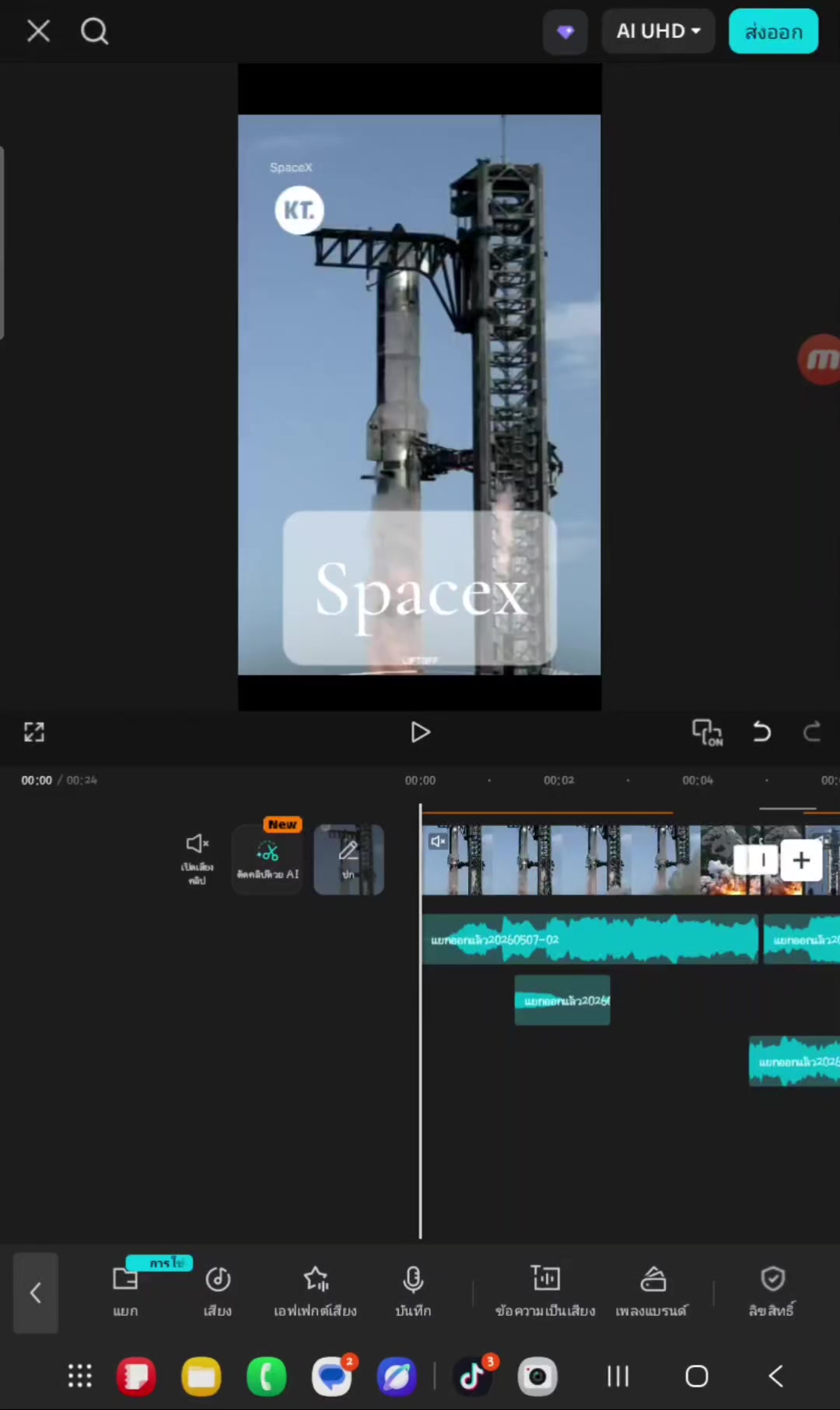Viewport: 840px width, 1410px height.
Task: Open the แยก extract audio tool
Action: click(x=125, y=1292)
